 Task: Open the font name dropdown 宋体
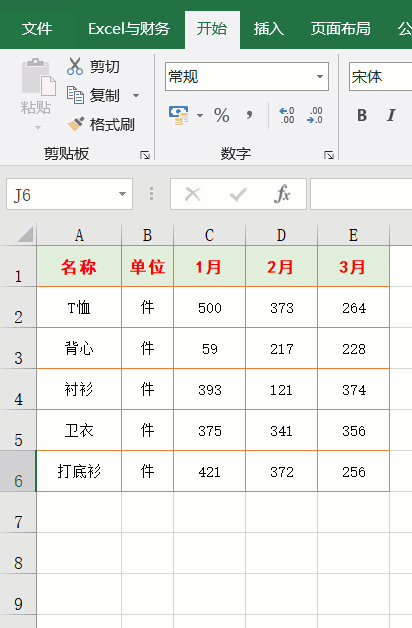(x=380, y=76)
